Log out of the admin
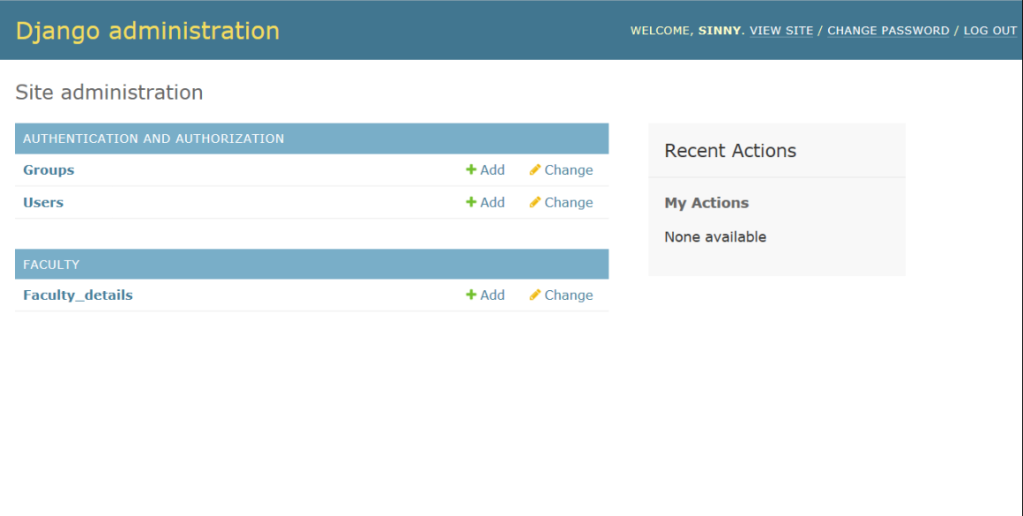1023x516 pixels. point(990,31)
